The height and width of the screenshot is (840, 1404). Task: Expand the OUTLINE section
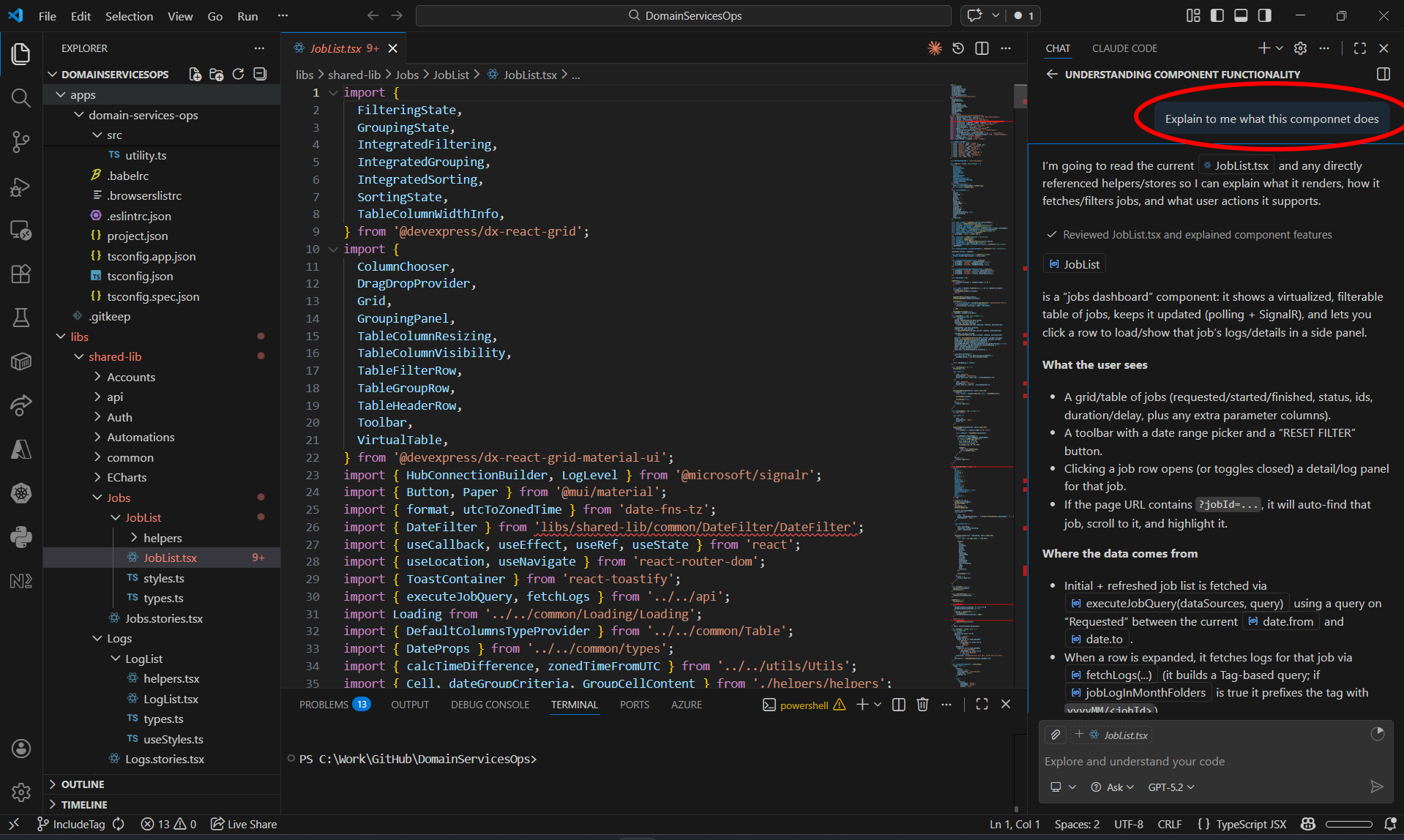pyautogui.click(x=82, y=784)
